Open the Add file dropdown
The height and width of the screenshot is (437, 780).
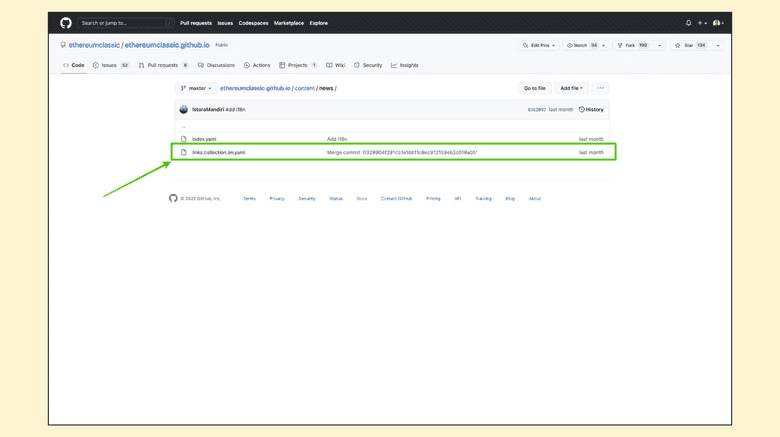click(x=571, y=88)
